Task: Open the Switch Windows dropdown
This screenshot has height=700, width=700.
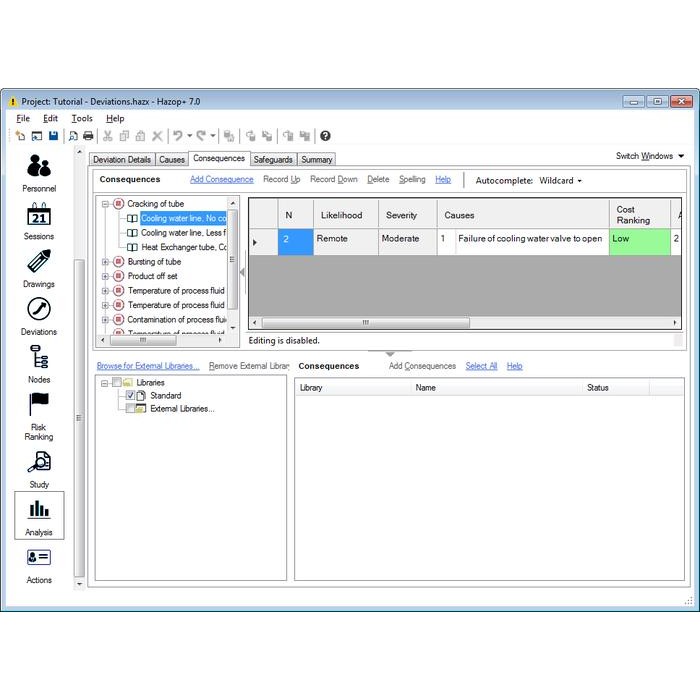Action: (650, 156)
